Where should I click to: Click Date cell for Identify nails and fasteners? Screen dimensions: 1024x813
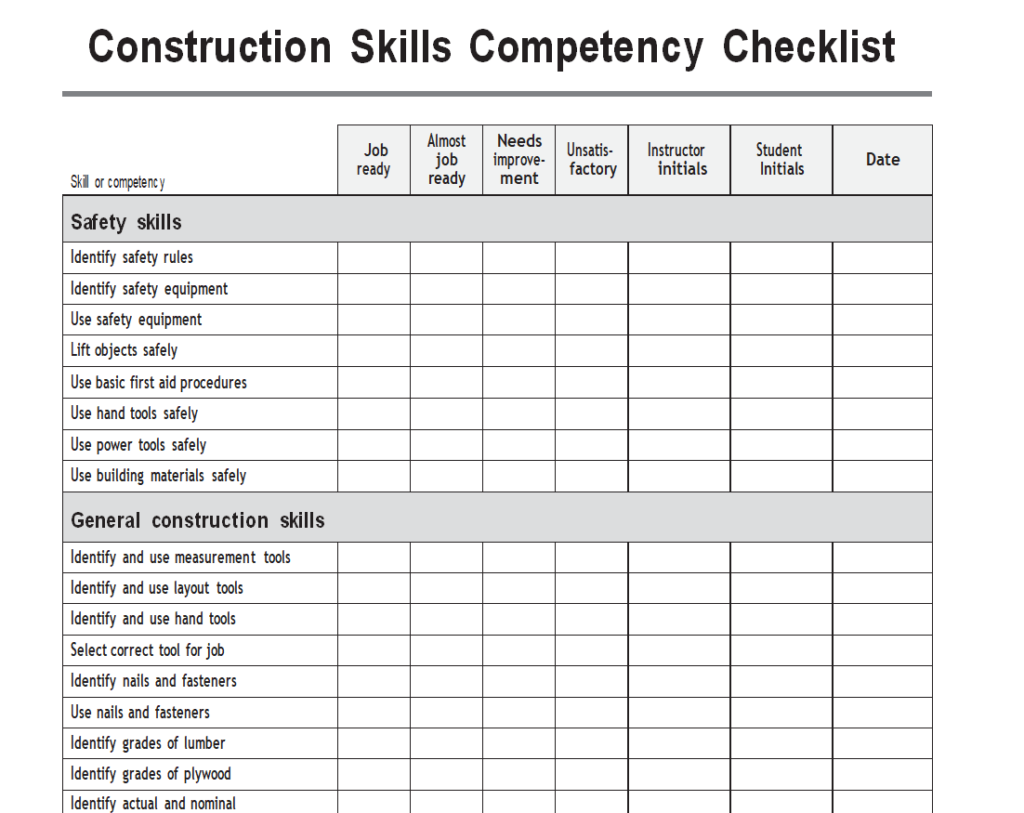click(882, 681)
